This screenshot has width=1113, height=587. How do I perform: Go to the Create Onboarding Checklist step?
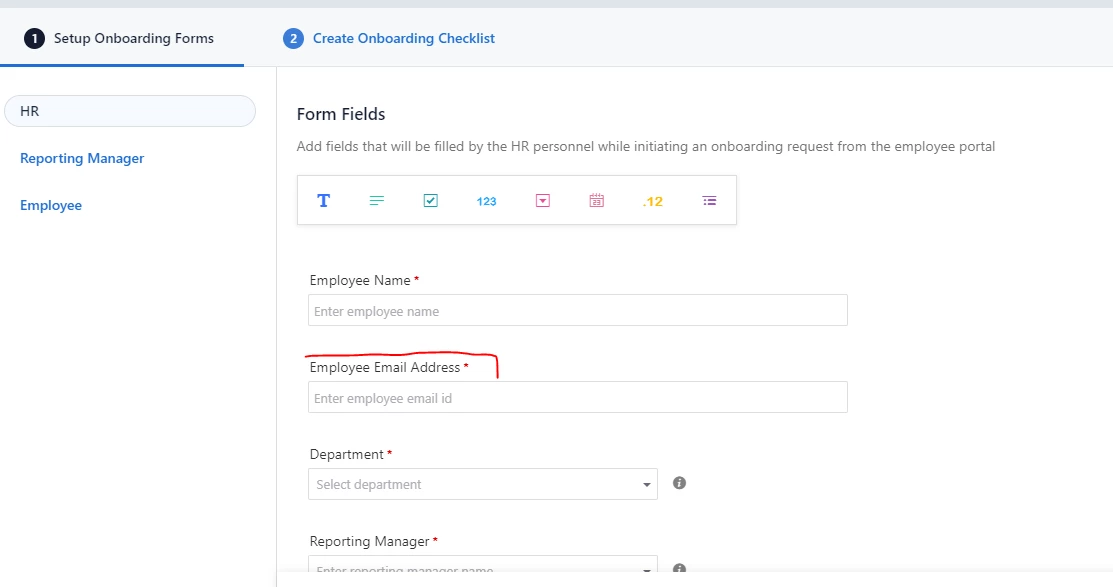point(389,38)
